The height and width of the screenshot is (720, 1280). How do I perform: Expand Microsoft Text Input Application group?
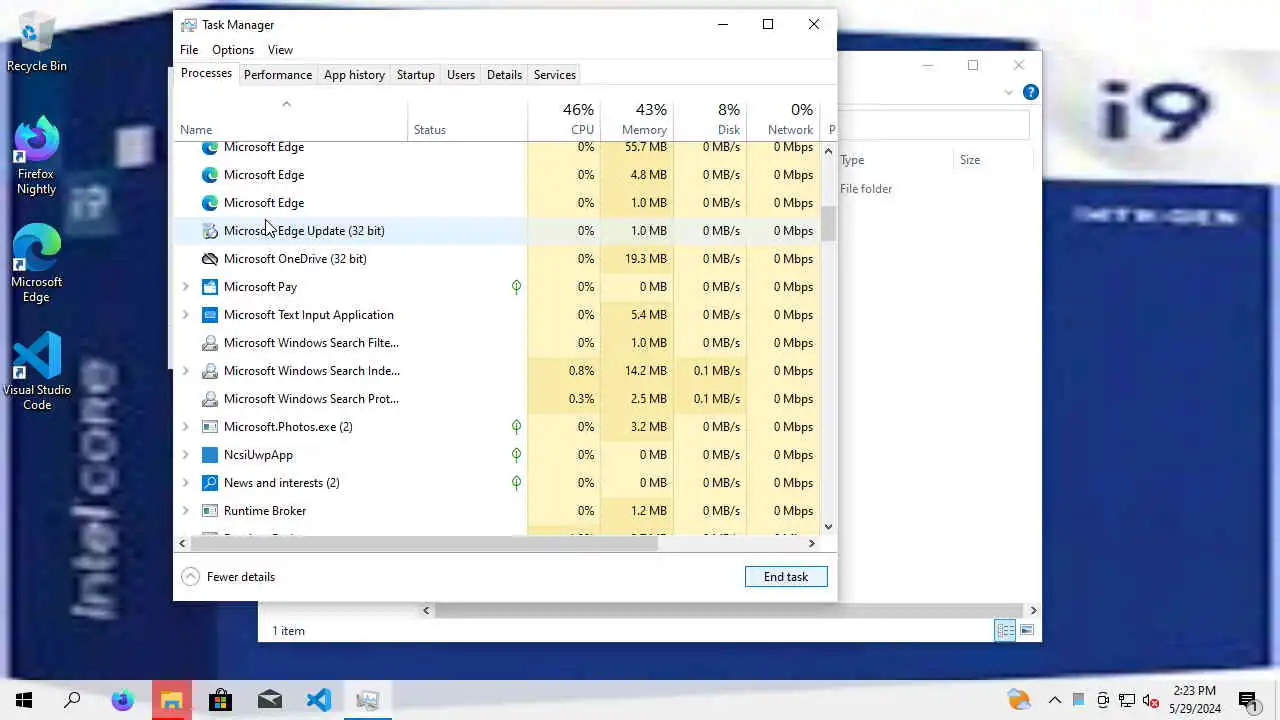point(185,315)
